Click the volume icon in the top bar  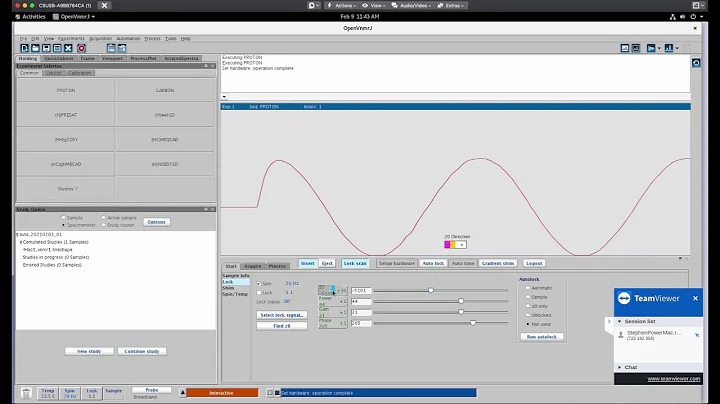pos(683,17)
